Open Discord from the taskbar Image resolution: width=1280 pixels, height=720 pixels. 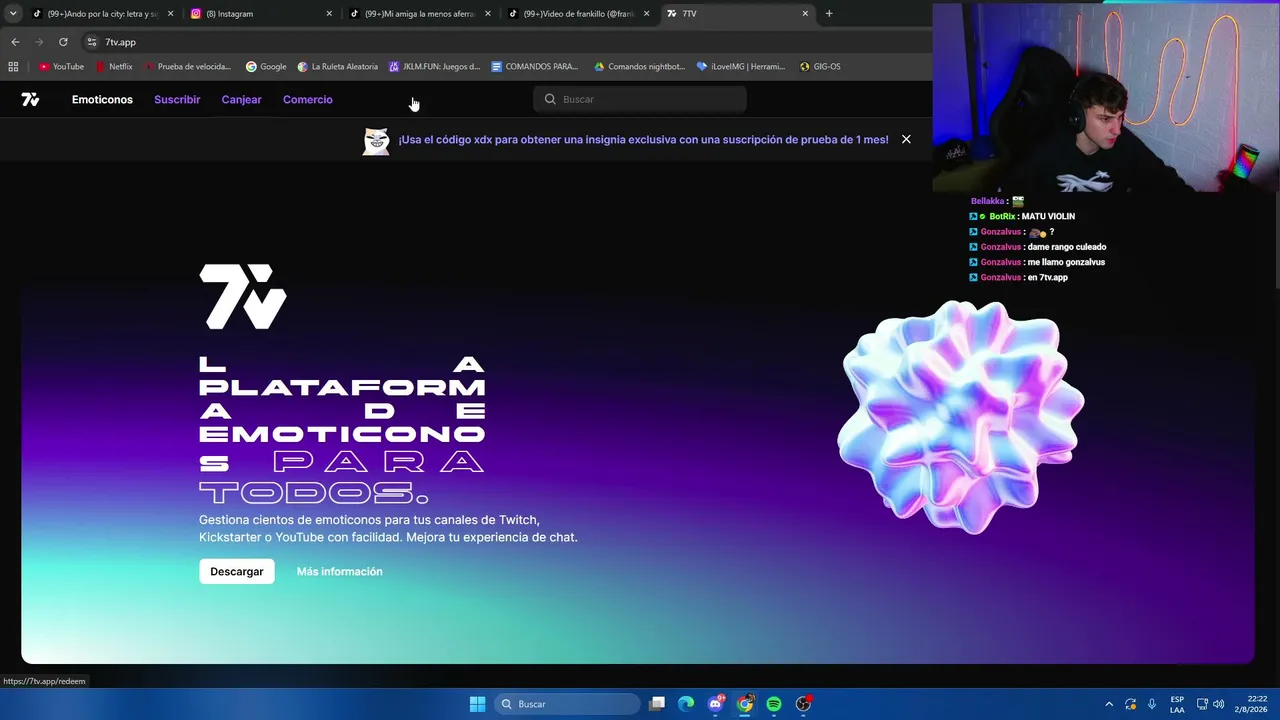click(716, 704)
